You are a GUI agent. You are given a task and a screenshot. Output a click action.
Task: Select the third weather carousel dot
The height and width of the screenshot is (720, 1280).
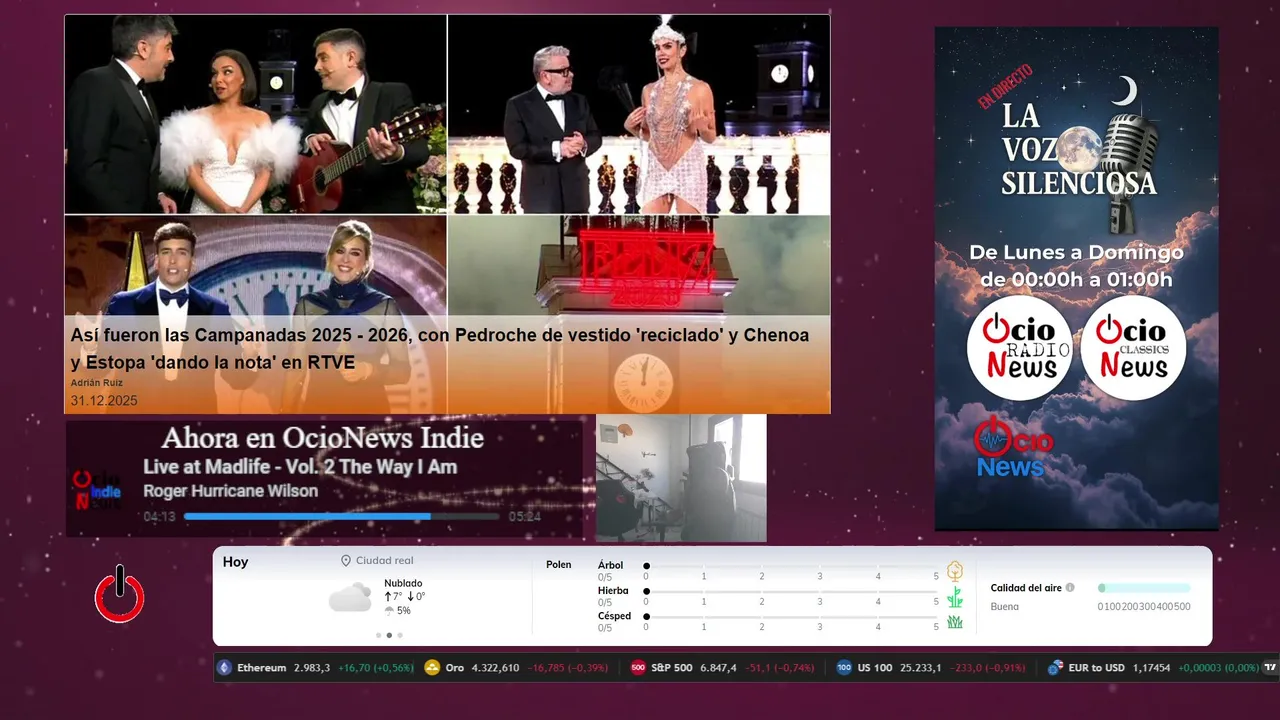[400, 635]
